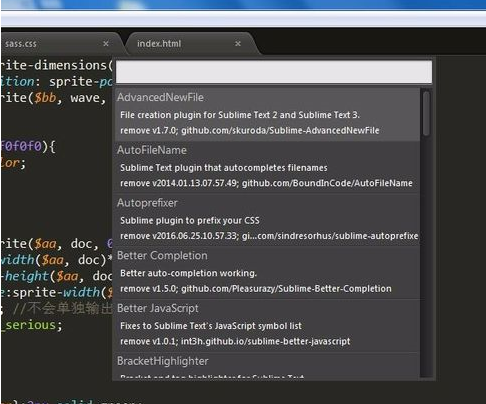Click AdvancedNewFile github.com/skuroda URL line
The height and width of the screenshot is (404, 486).
click(x=250, y=131)
